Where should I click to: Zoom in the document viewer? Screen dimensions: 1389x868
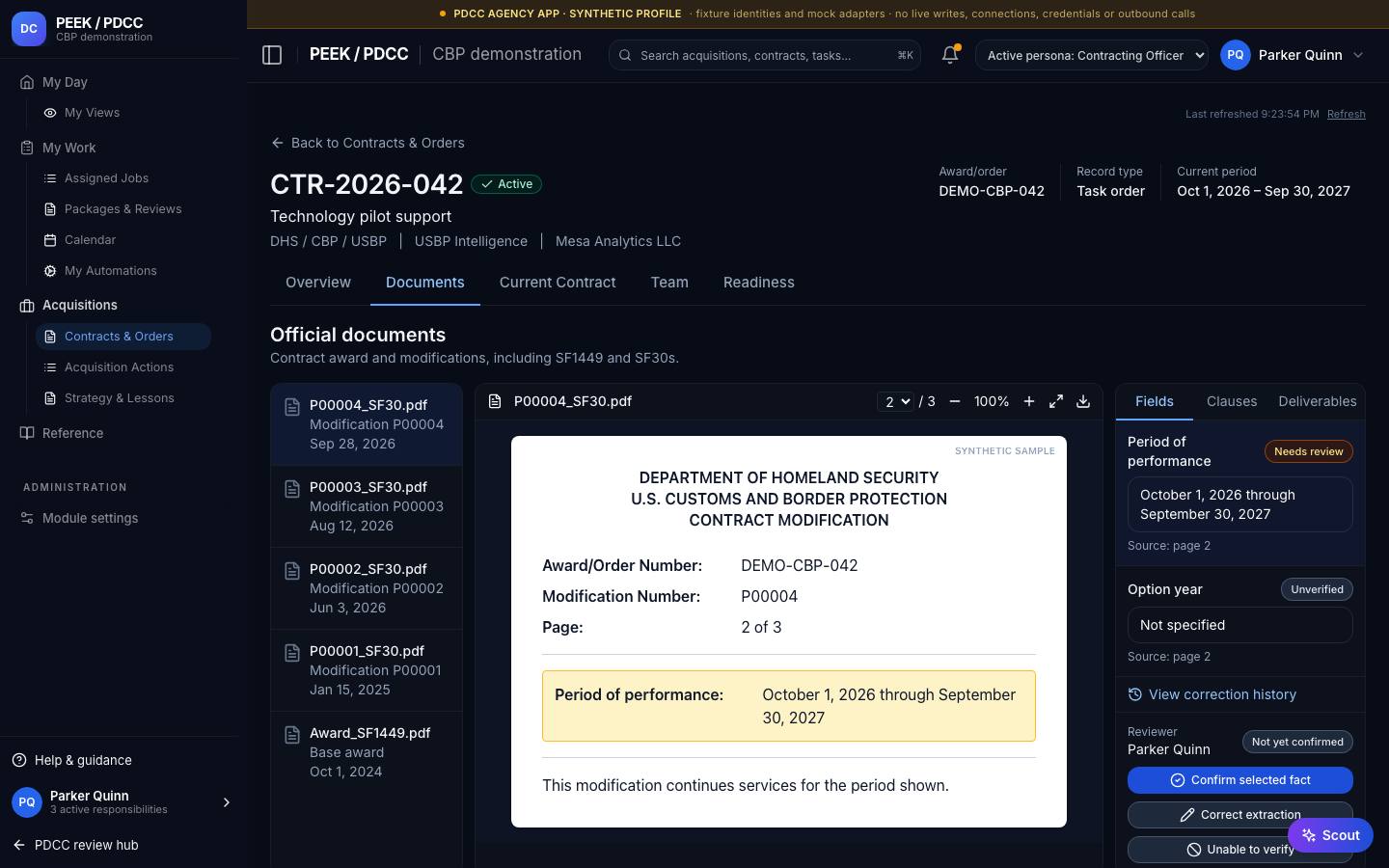tap(1029, 401)
